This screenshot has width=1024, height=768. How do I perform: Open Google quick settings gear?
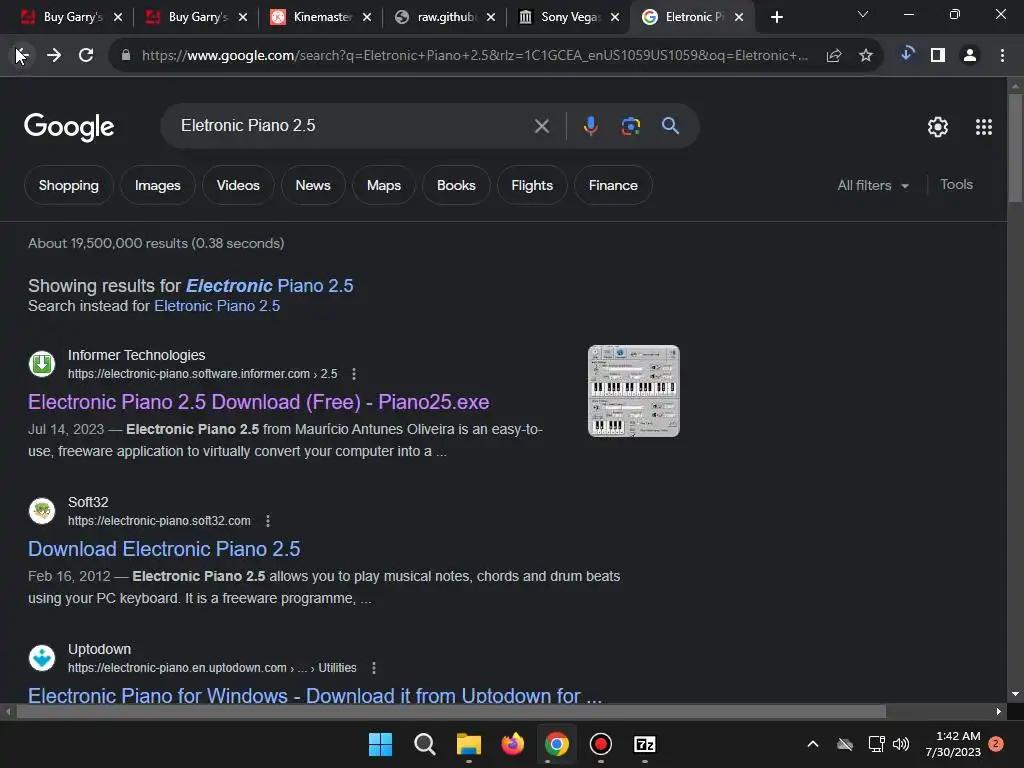938,127
